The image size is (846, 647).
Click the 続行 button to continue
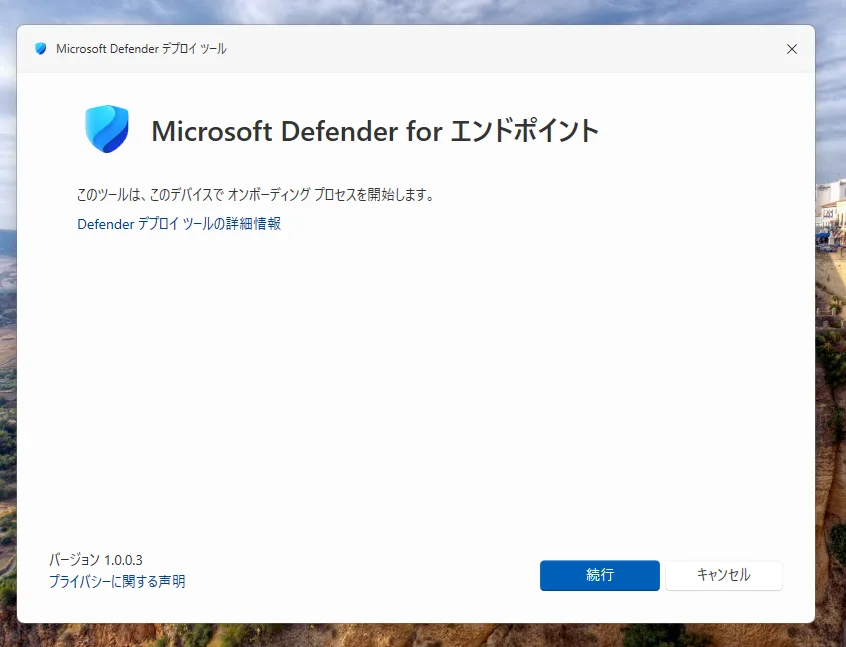point(599,575)
